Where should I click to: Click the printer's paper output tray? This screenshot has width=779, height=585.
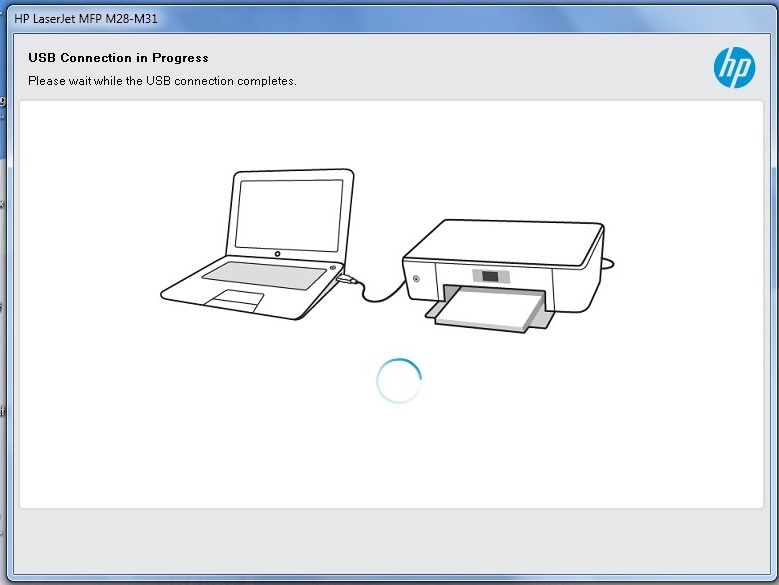[x=490, y=309]
